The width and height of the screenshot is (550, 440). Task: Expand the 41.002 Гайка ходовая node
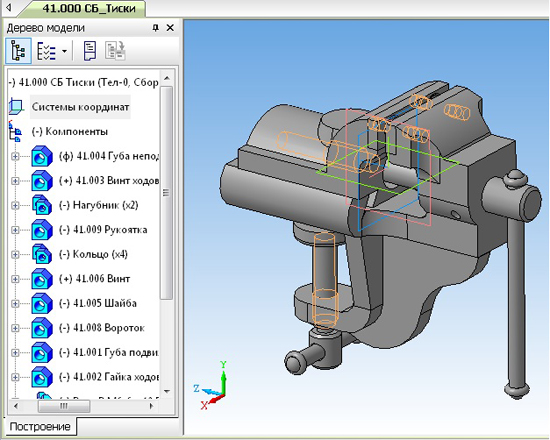coord(15,378)
